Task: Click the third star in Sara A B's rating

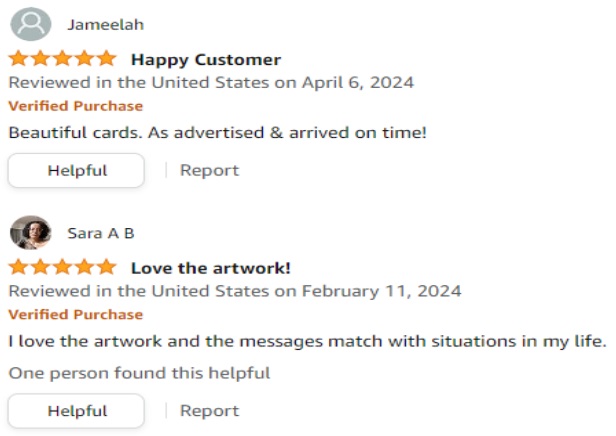Action: (62, 268)
